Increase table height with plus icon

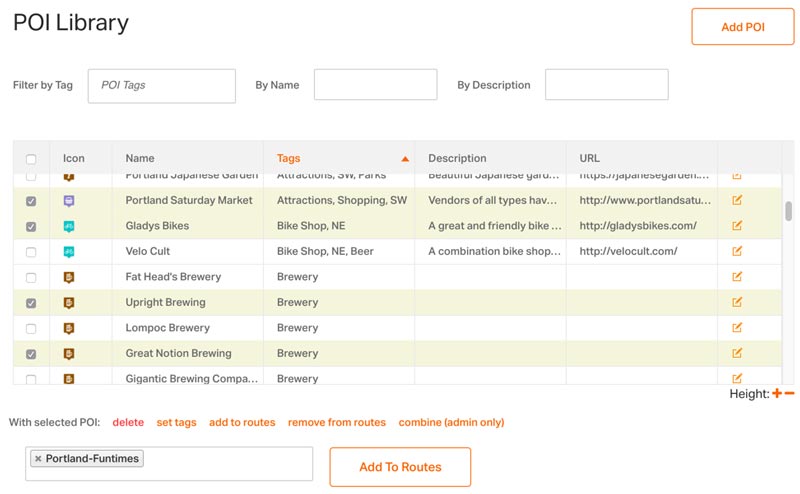click(x=777, y=393)
